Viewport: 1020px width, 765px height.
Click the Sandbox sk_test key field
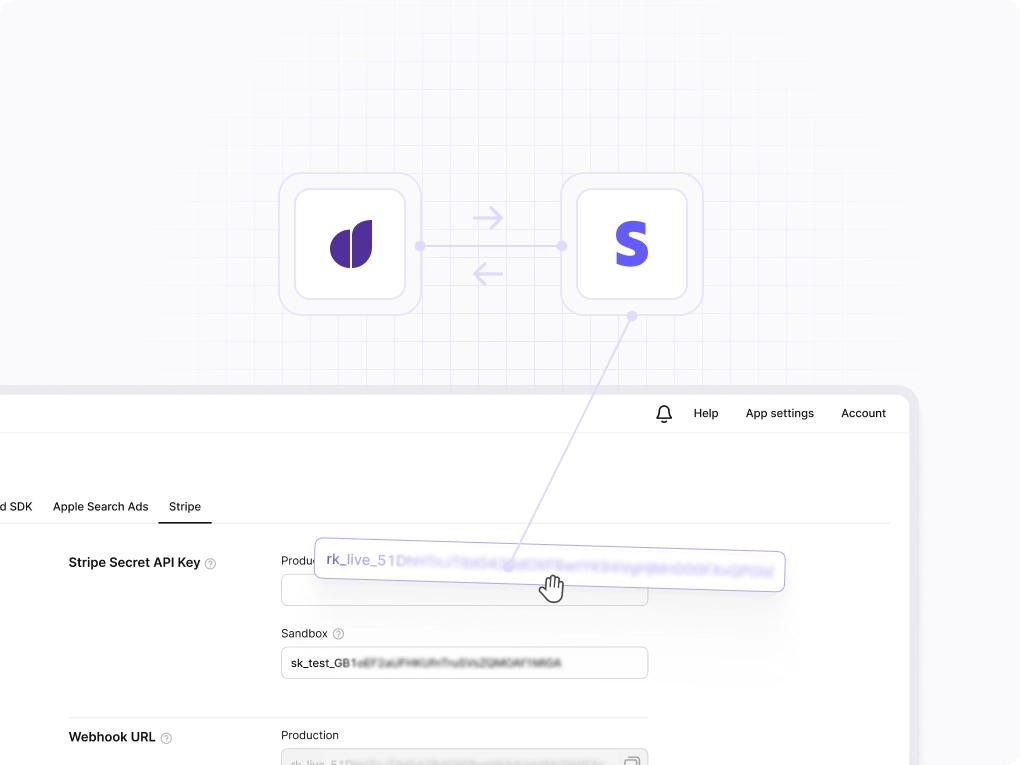point(464,663)
